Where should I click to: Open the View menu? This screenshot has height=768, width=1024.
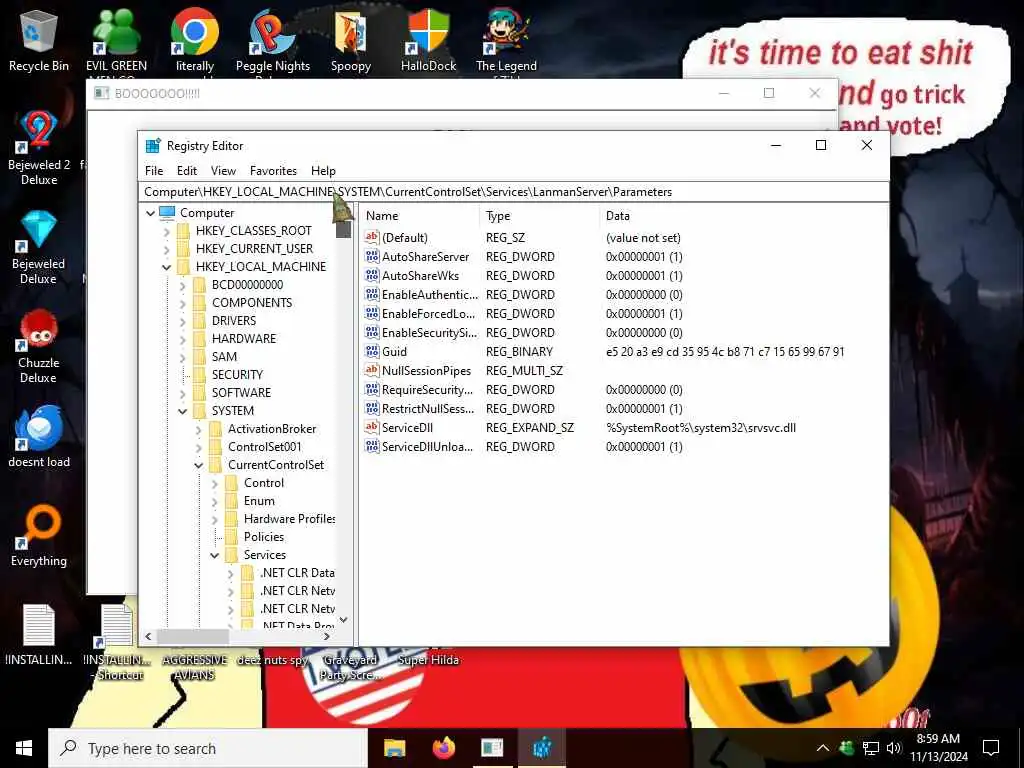(x=223, y=170)
